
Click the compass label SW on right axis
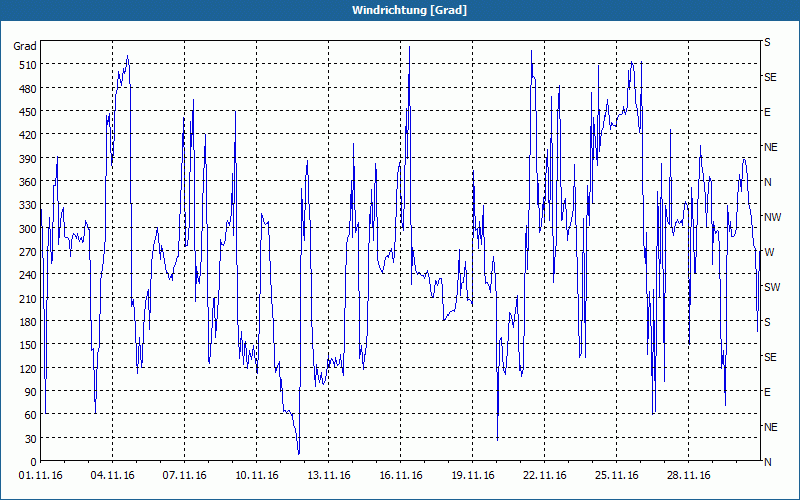tap(772, 287)
